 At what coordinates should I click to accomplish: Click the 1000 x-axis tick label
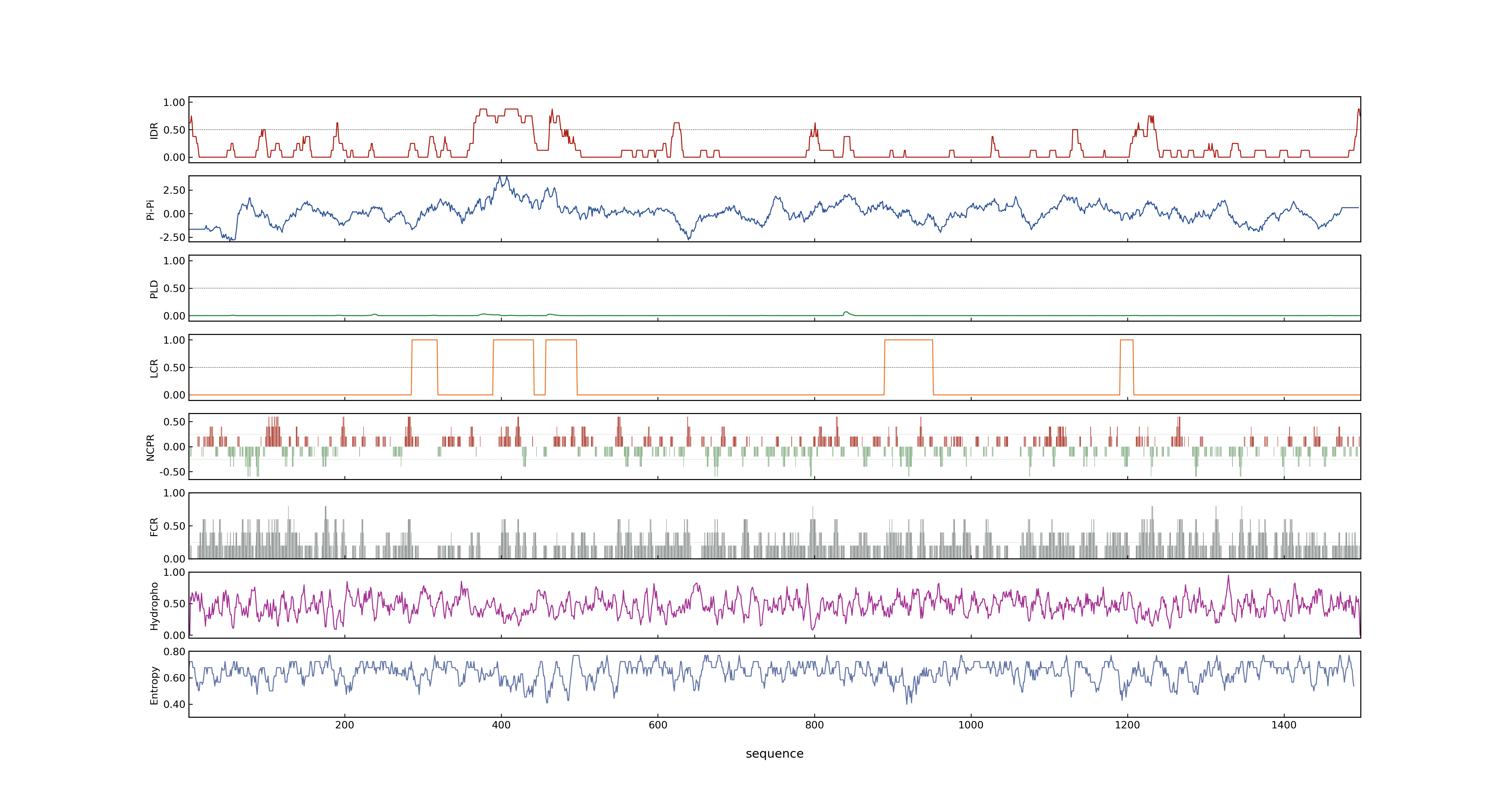click(971, 725)
